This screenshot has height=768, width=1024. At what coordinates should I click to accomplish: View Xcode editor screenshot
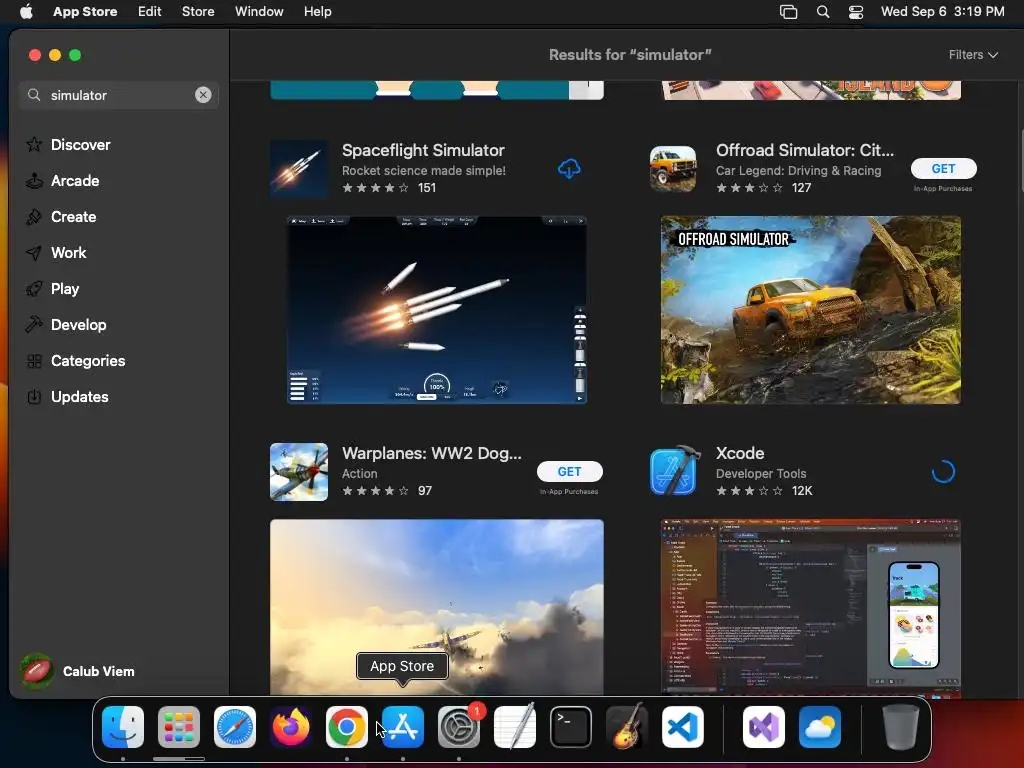coord(810,607)
